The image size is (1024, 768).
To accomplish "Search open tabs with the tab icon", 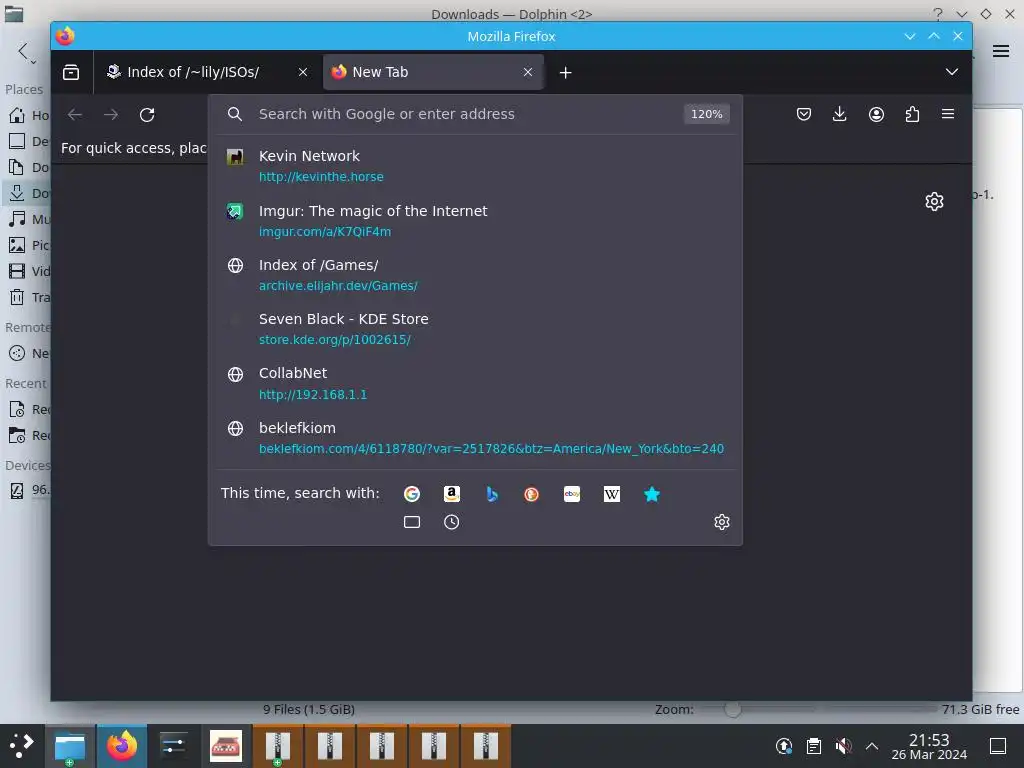I will point(411,522).
